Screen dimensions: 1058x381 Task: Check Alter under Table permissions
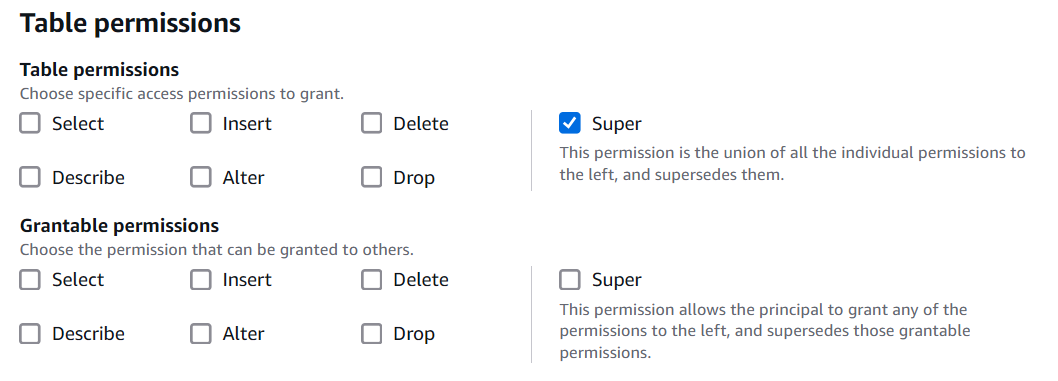click(200, 177)
